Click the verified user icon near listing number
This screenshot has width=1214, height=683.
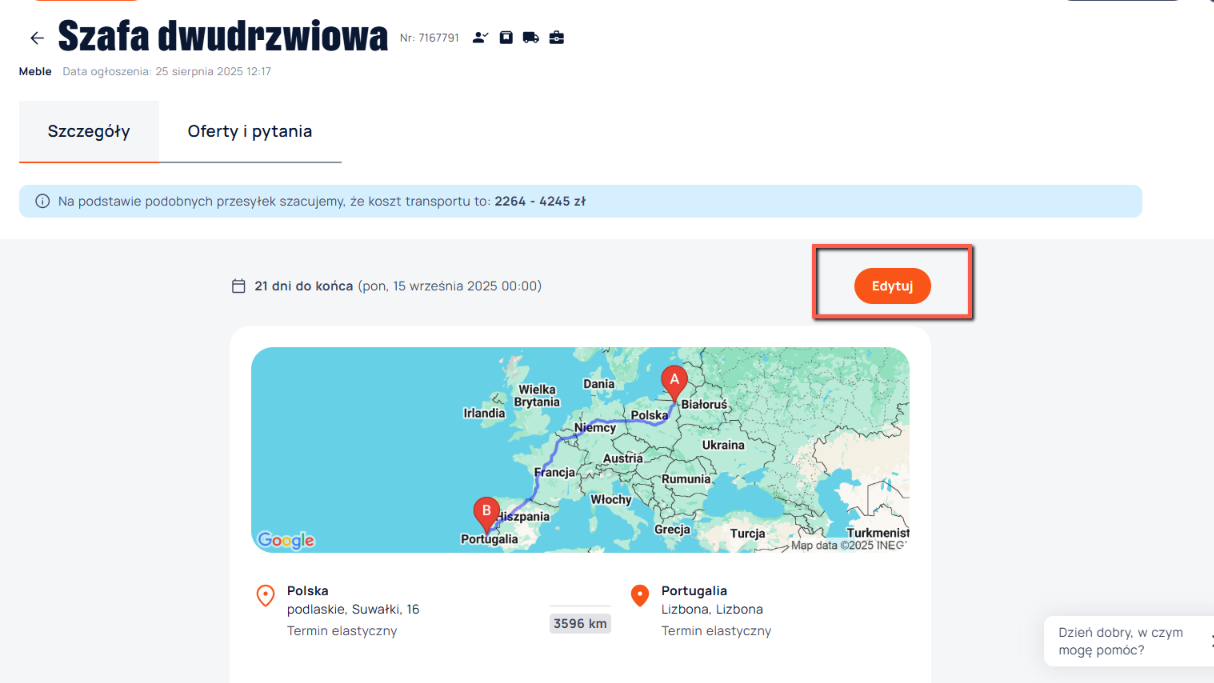(x=481, y=38)
